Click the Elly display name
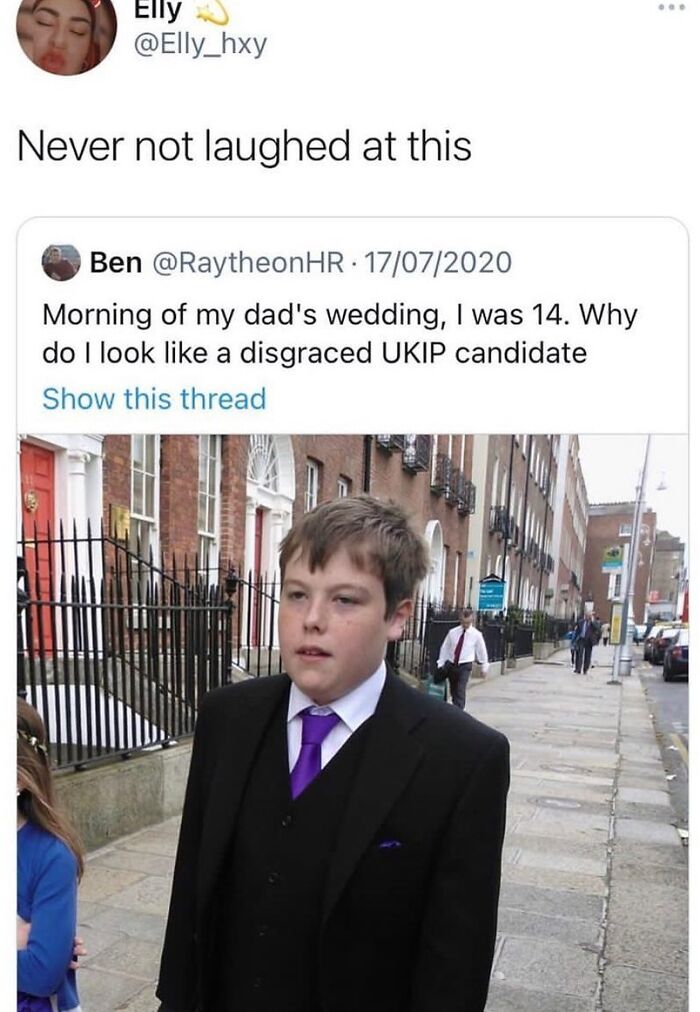Viewport: 700px width, 1012px height. pos(158,11)
